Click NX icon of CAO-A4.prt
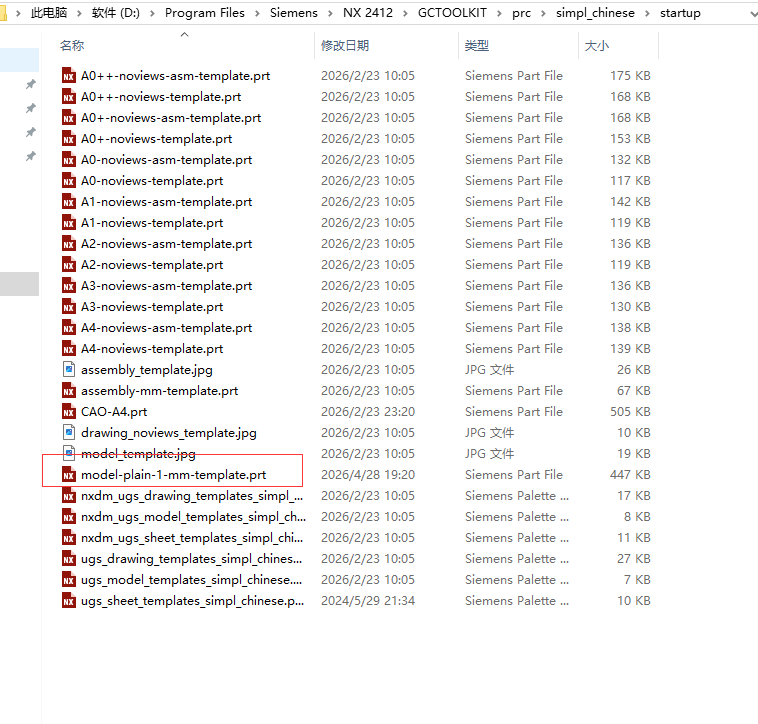 (69, 412)
